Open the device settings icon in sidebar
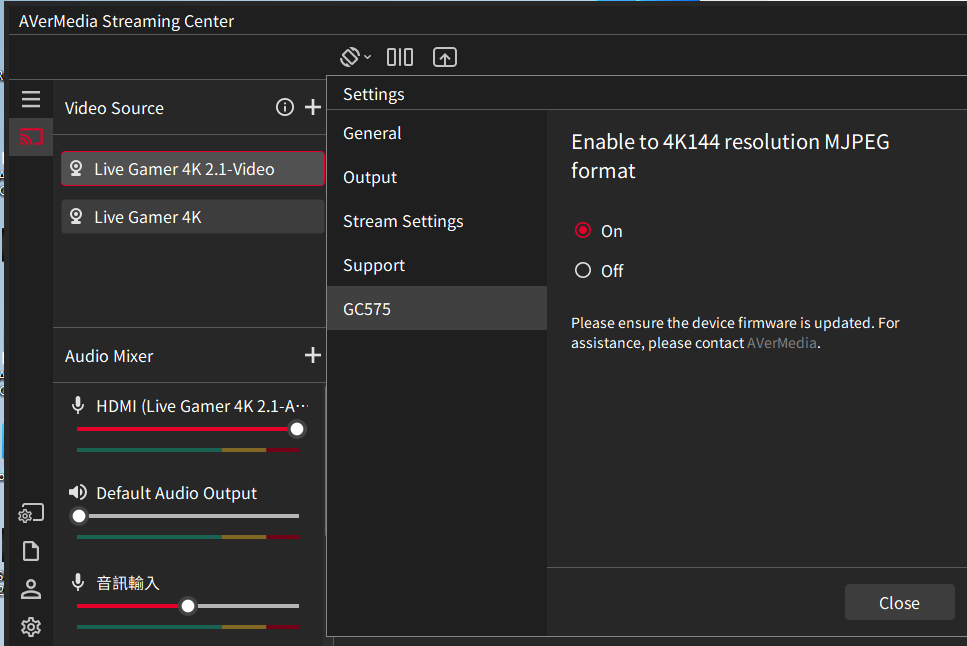This screenshot has width=967, height=646. point(31,514)
